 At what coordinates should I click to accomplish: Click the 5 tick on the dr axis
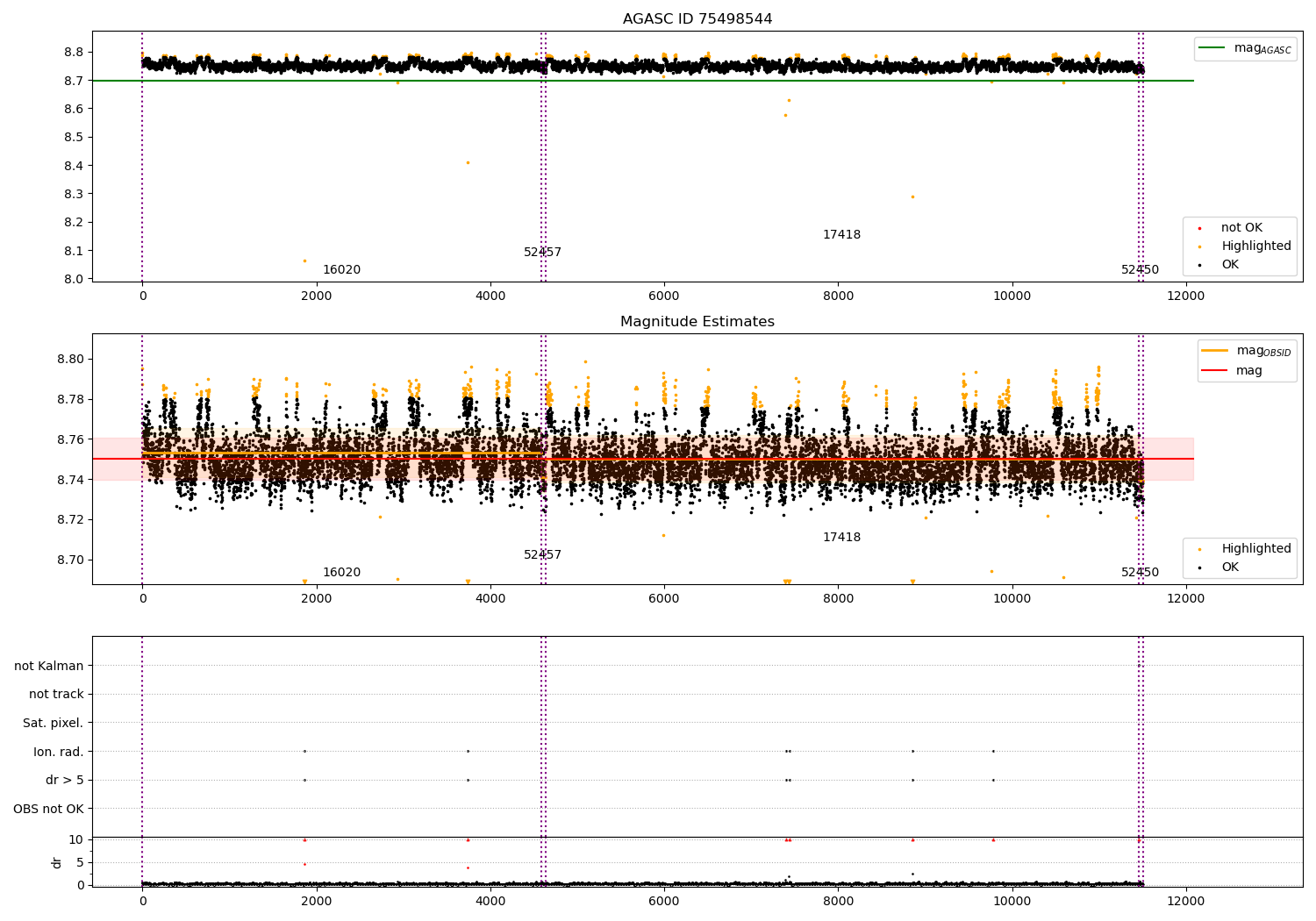[x=80, y=862]
